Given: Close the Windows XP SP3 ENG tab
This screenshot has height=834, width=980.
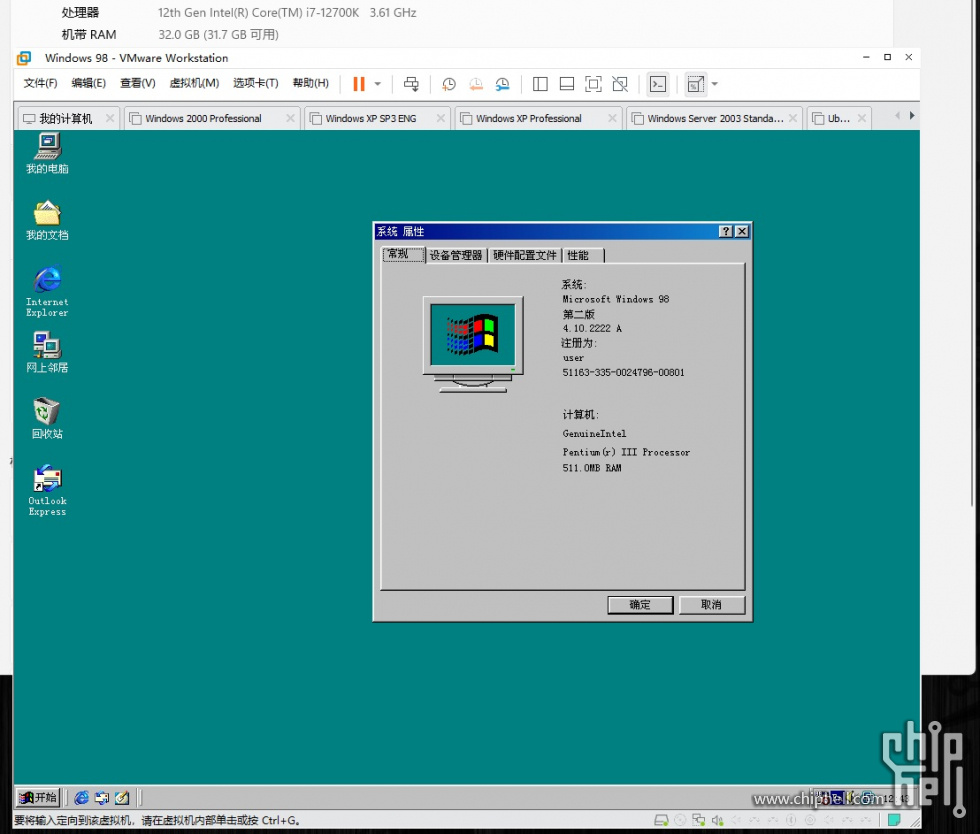Looking at the screenshot, I should 441,118.
